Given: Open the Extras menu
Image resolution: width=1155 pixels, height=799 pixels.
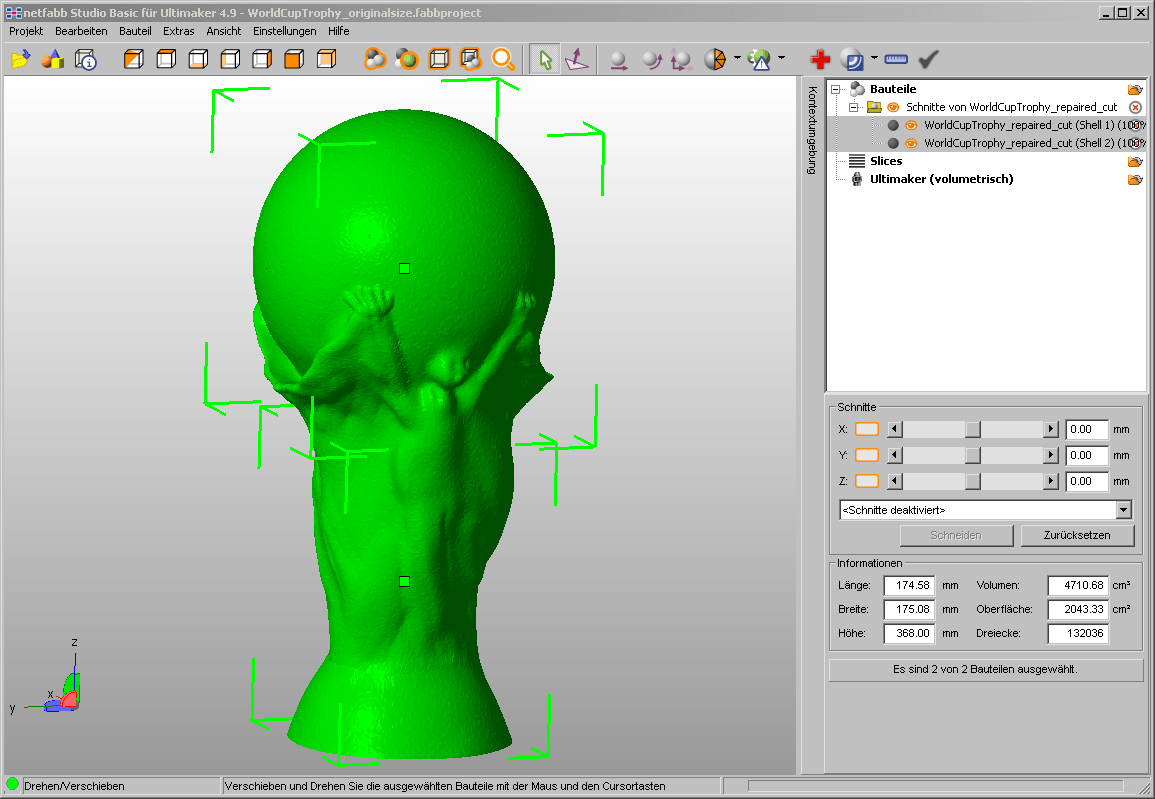Looking at the screenshot, I should coord(179,31).
